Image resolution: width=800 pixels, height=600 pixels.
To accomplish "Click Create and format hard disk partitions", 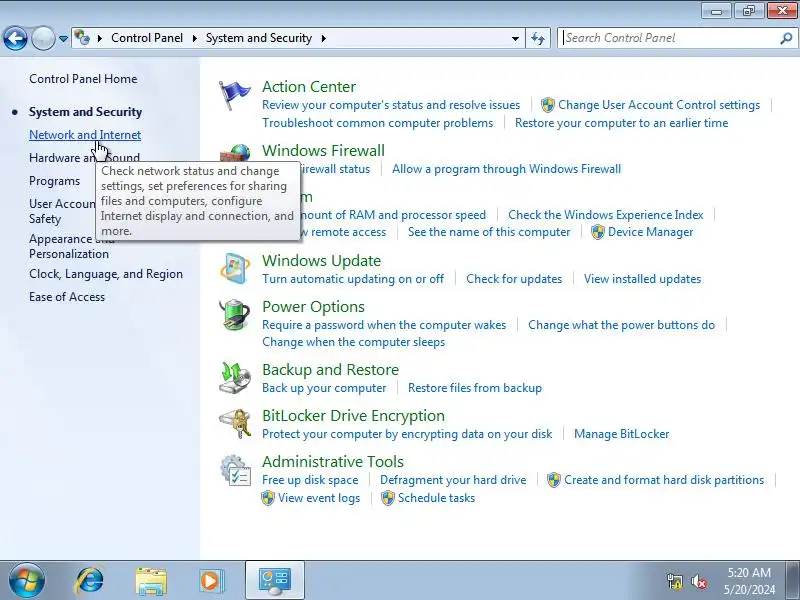I will pos(664,480).
